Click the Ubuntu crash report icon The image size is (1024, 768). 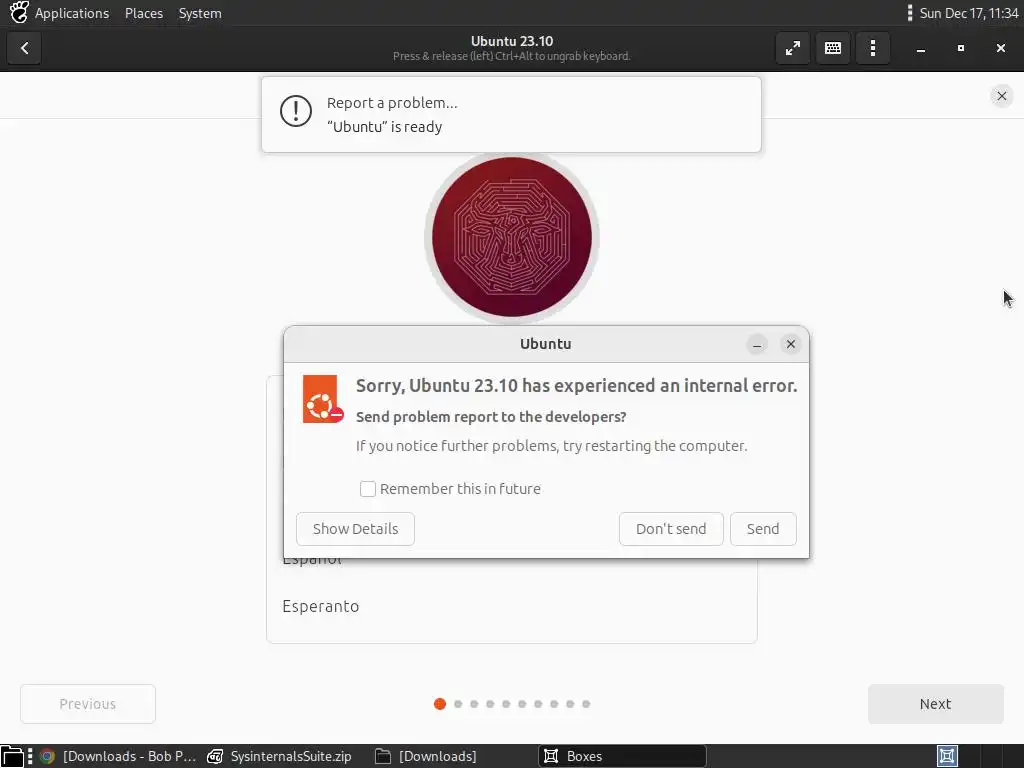tap(323, 399)
